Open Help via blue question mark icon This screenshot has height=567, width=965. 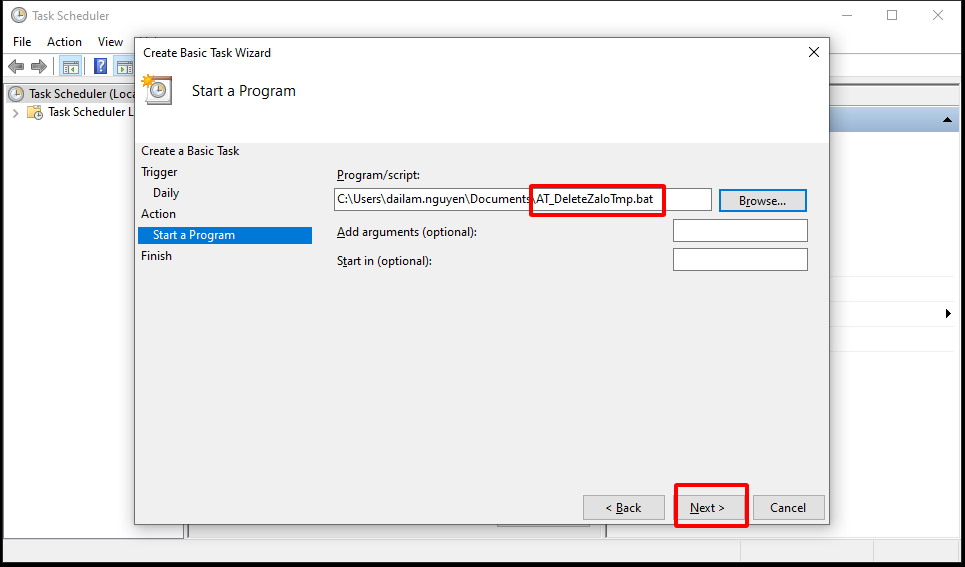click(101, 67)
